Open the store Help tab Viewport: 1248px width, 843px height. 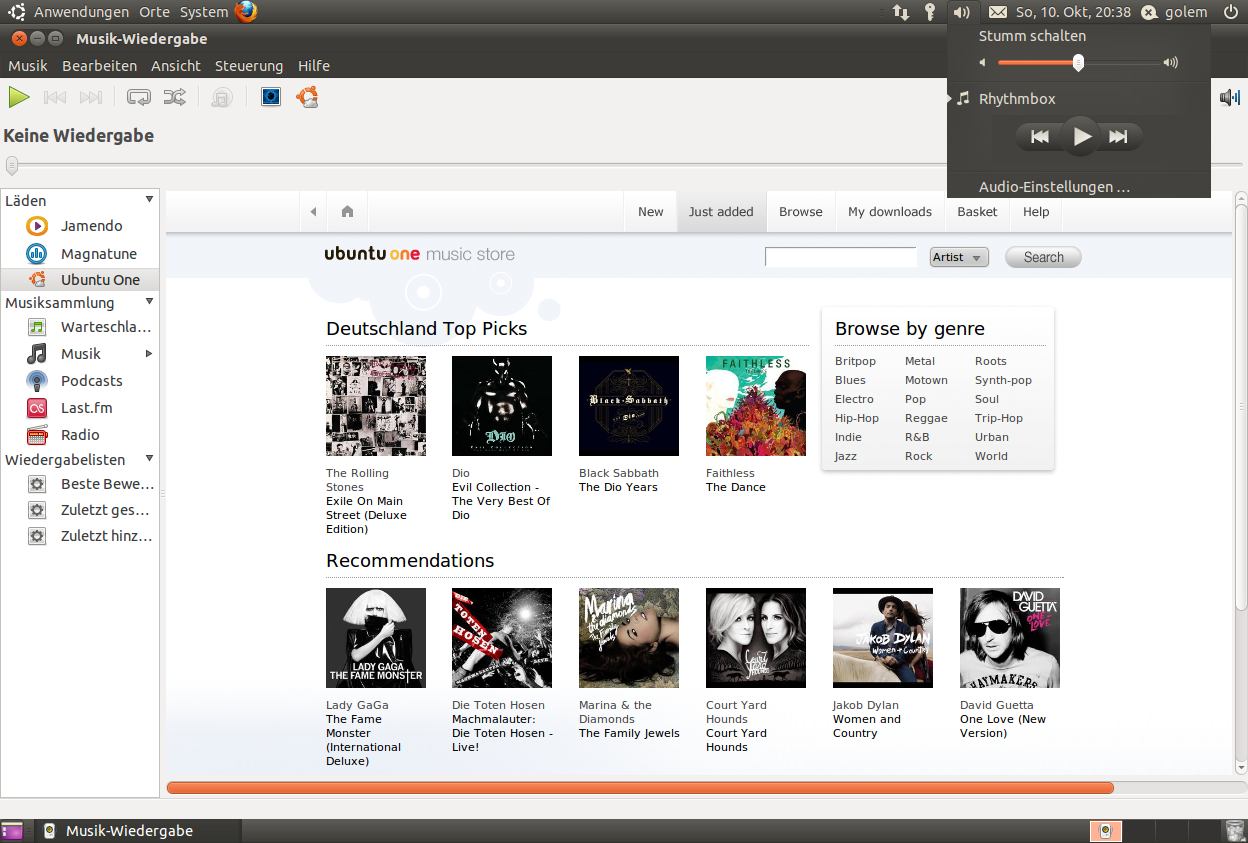tap(1036, 212)
